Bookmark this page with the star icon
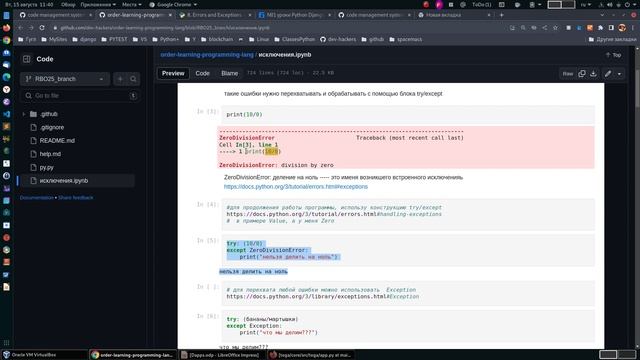Image resolution: width=640 pixels, height=360 pixels. click(556, 28)
